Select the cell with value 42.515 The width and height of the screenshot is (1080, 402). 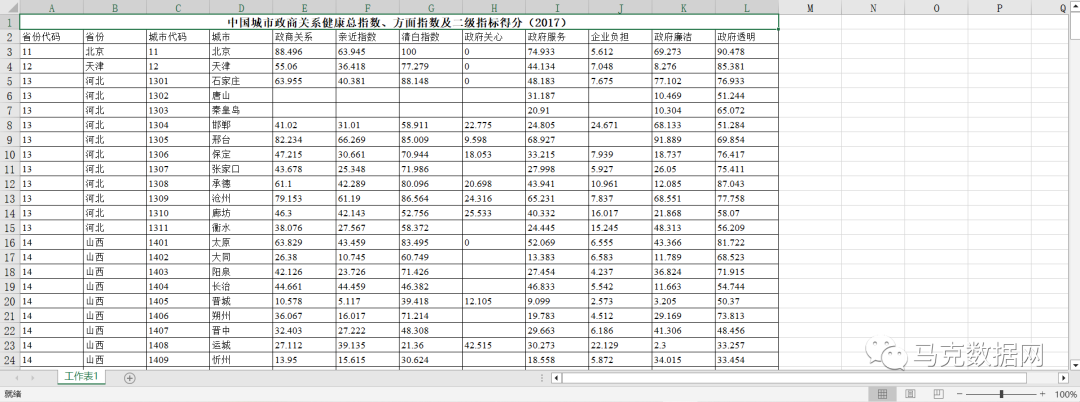(494, 345)
